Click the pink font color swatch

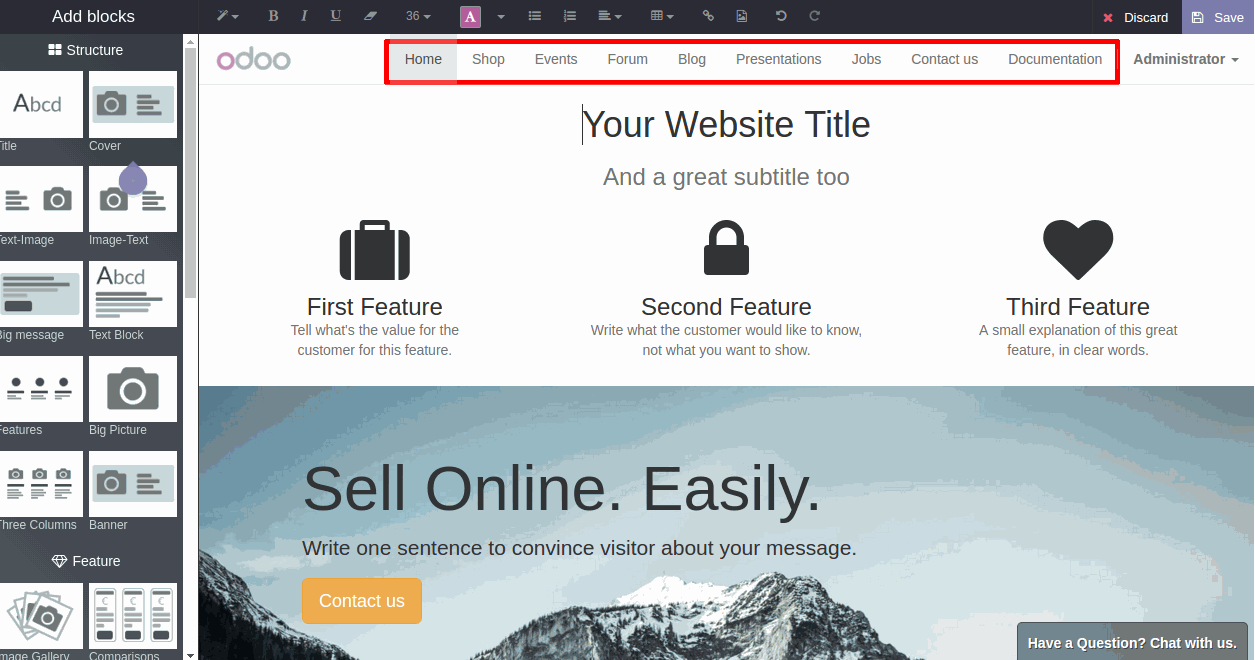[x=470, y=16]
